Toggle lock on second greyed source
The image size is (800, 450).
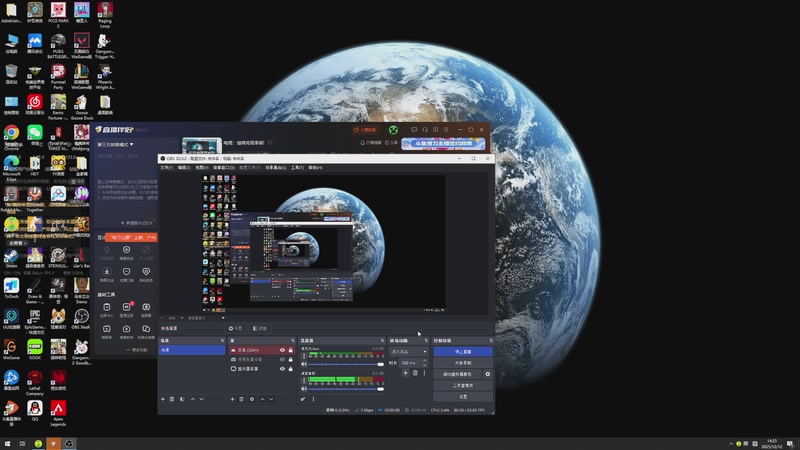tap(290, 359)
